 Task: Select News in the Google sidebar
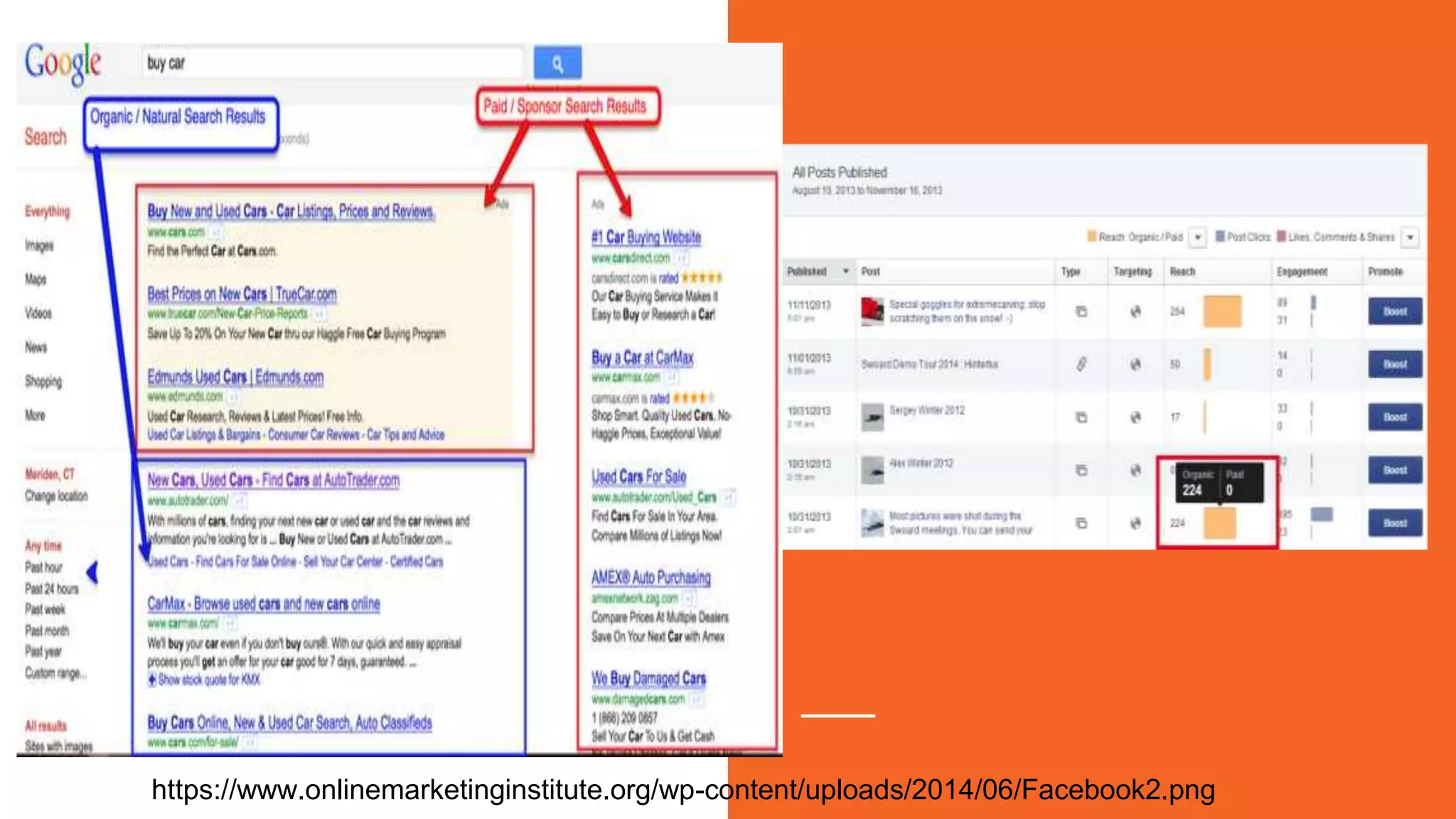[x=36, y=347]
